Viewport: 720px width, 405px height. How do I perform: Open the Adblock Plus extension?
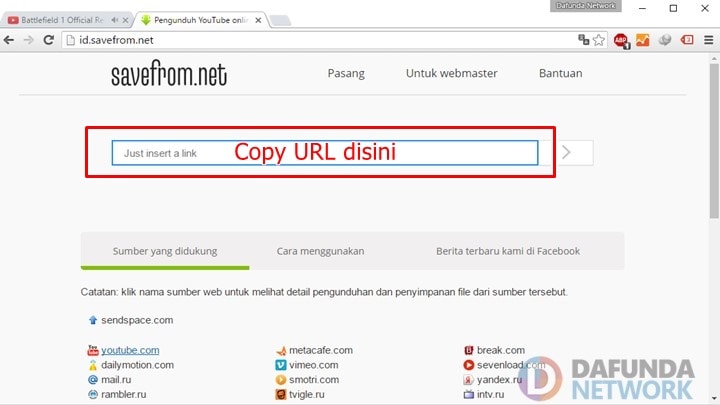(621, 40)
